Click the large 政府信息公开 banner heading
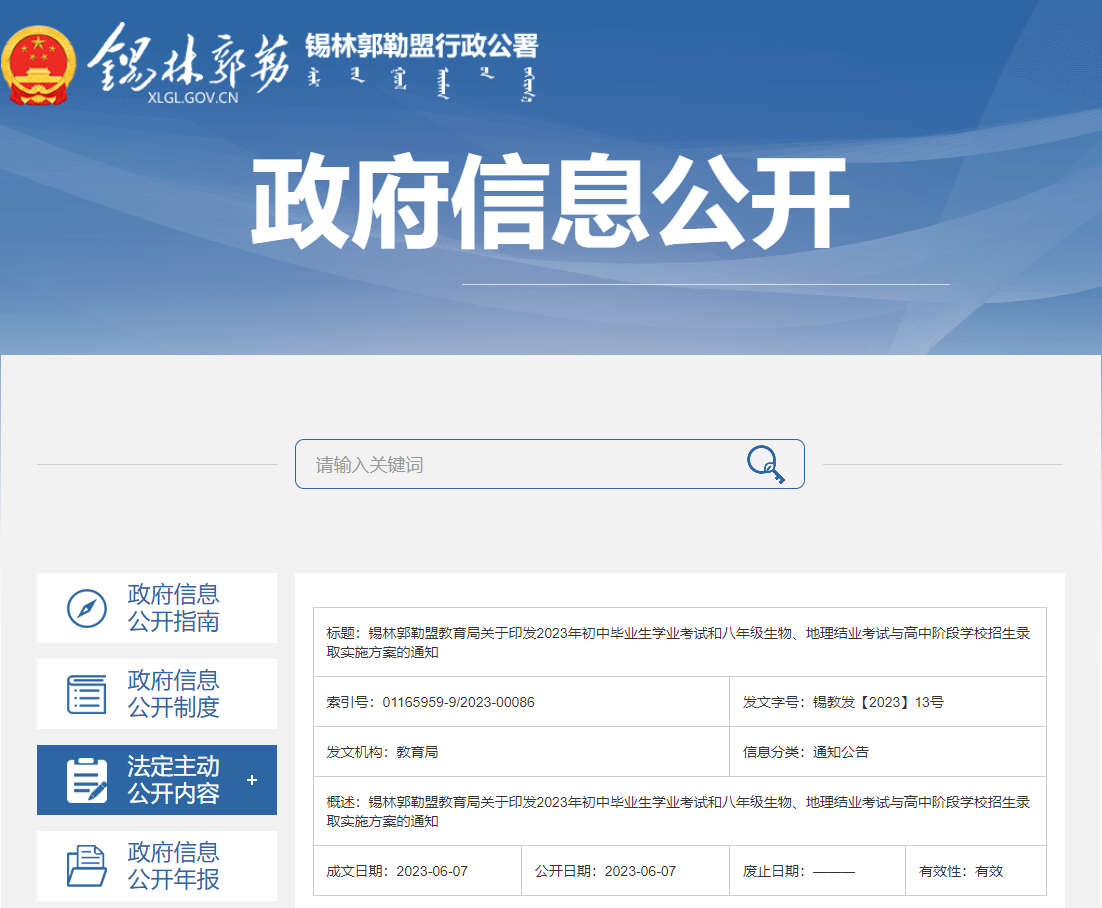 click(549, 205)
